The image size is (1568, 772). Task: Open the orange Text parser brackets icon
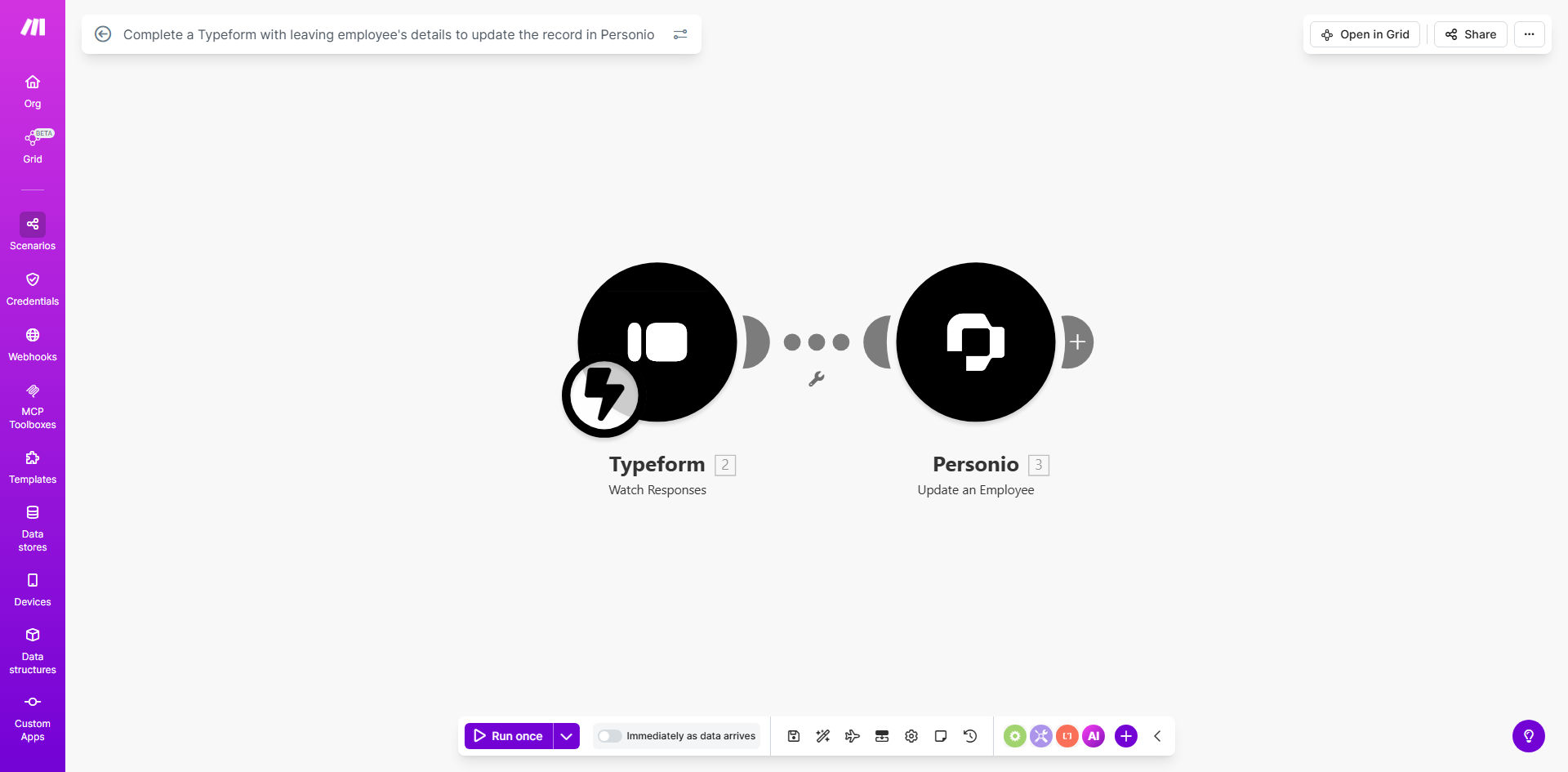tap(1067, 736)
